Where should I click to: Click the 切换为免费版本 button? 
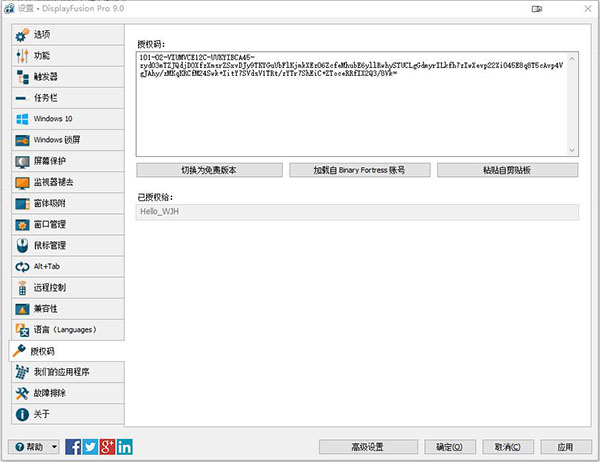tap(209, 170)
